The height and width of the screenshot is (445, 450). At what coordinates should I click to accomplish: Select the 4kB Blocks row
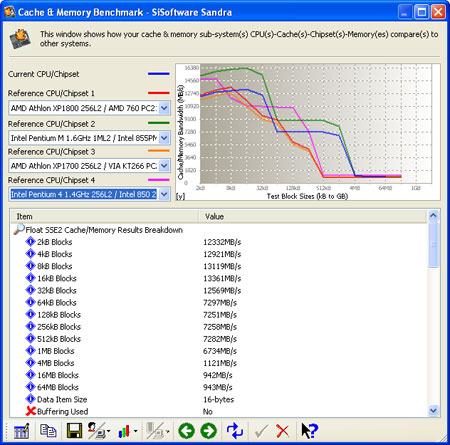(x=218, y=254)
